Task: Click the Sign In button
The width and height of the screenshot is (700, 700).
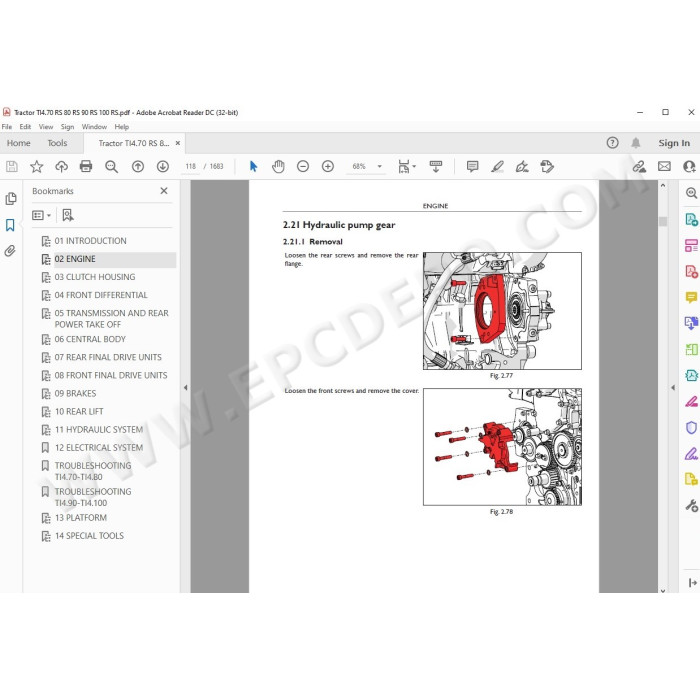Action: tap(674, 143)
